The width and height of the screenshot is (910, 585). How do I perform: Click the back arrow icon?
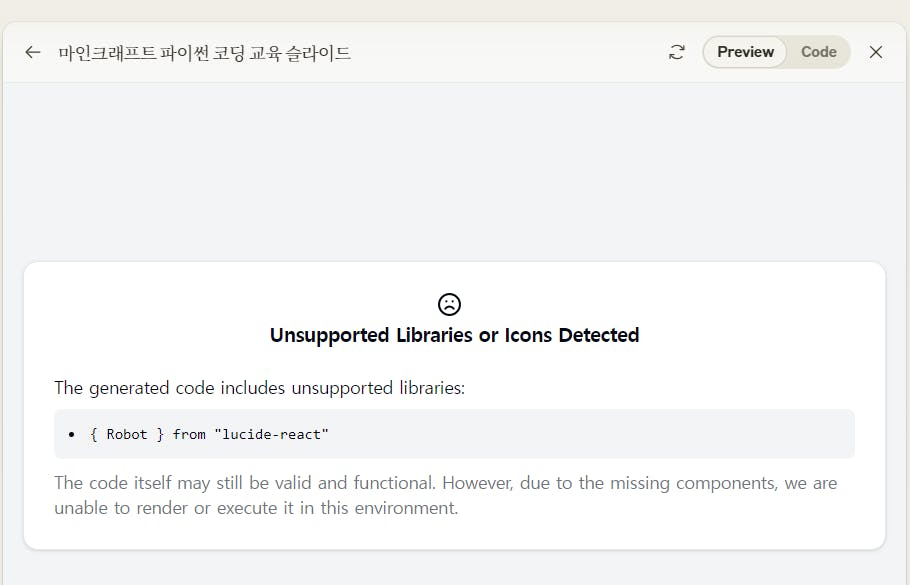[x=33, y=52]
